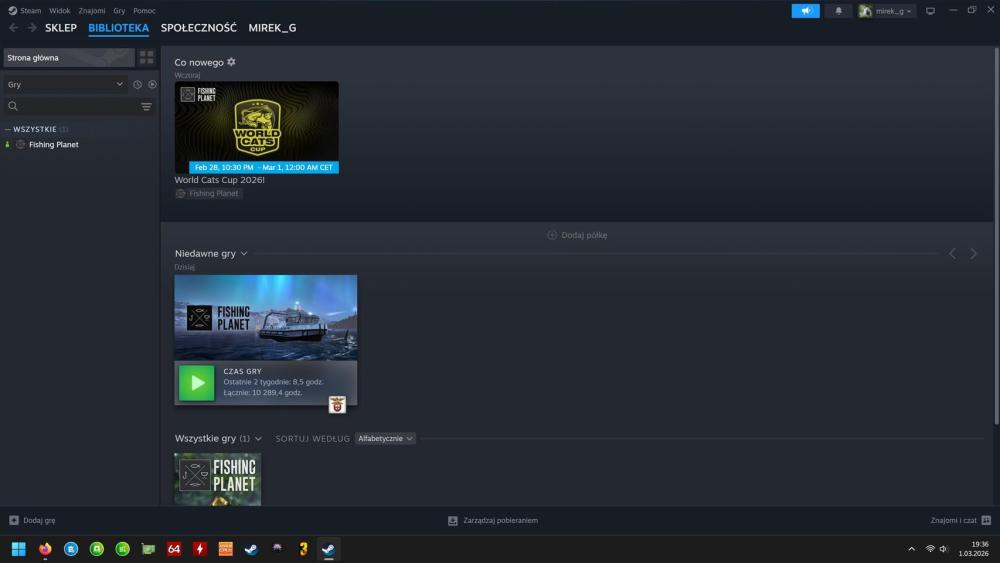Sort sidebar by recent activity (clock icon)
Viewport: 1000px width, 563px height.
coord(137,84)
